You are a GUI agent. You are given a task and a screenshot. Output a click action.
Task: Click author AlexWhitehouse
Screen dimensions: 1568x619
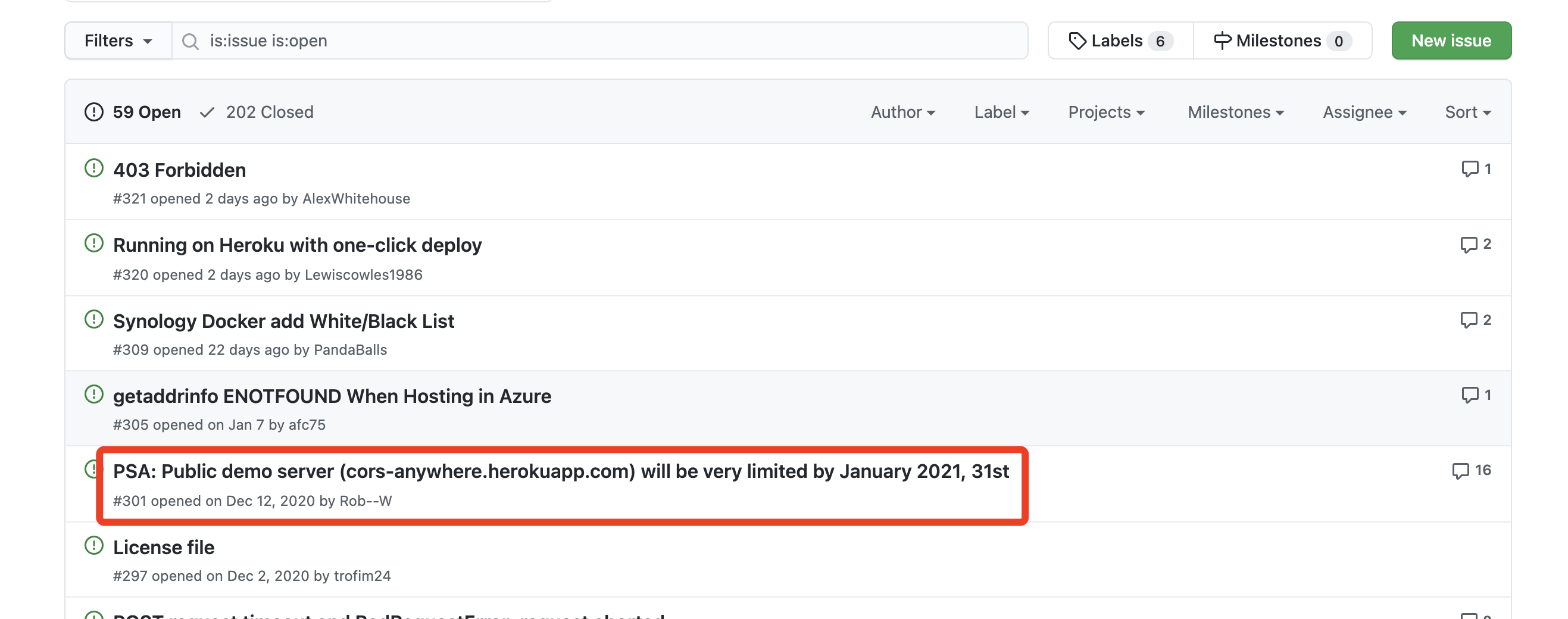coord(356,198)
